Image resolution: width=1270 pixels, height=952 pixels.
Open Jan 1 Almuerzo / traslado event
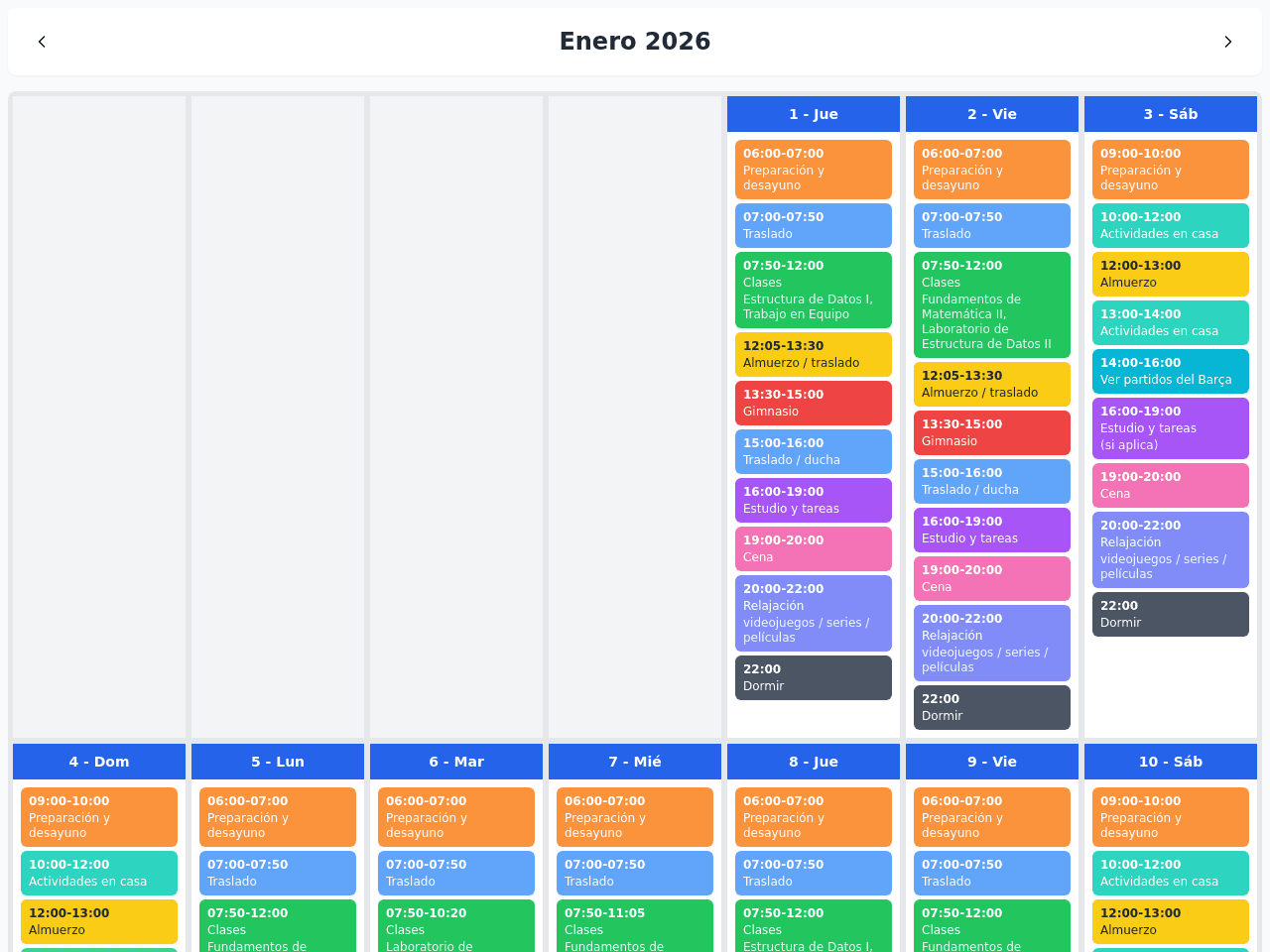click(814, 354)
